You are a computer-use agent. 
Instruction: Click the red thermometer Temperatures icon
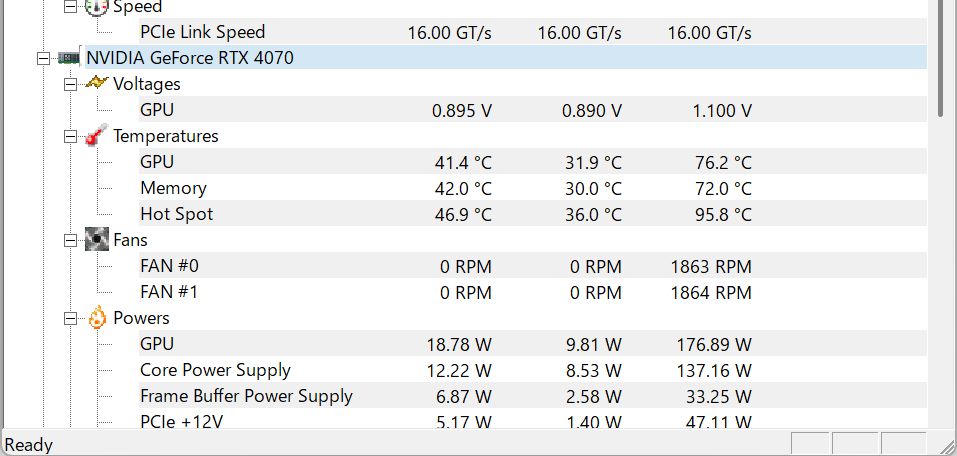coord(97,136)
